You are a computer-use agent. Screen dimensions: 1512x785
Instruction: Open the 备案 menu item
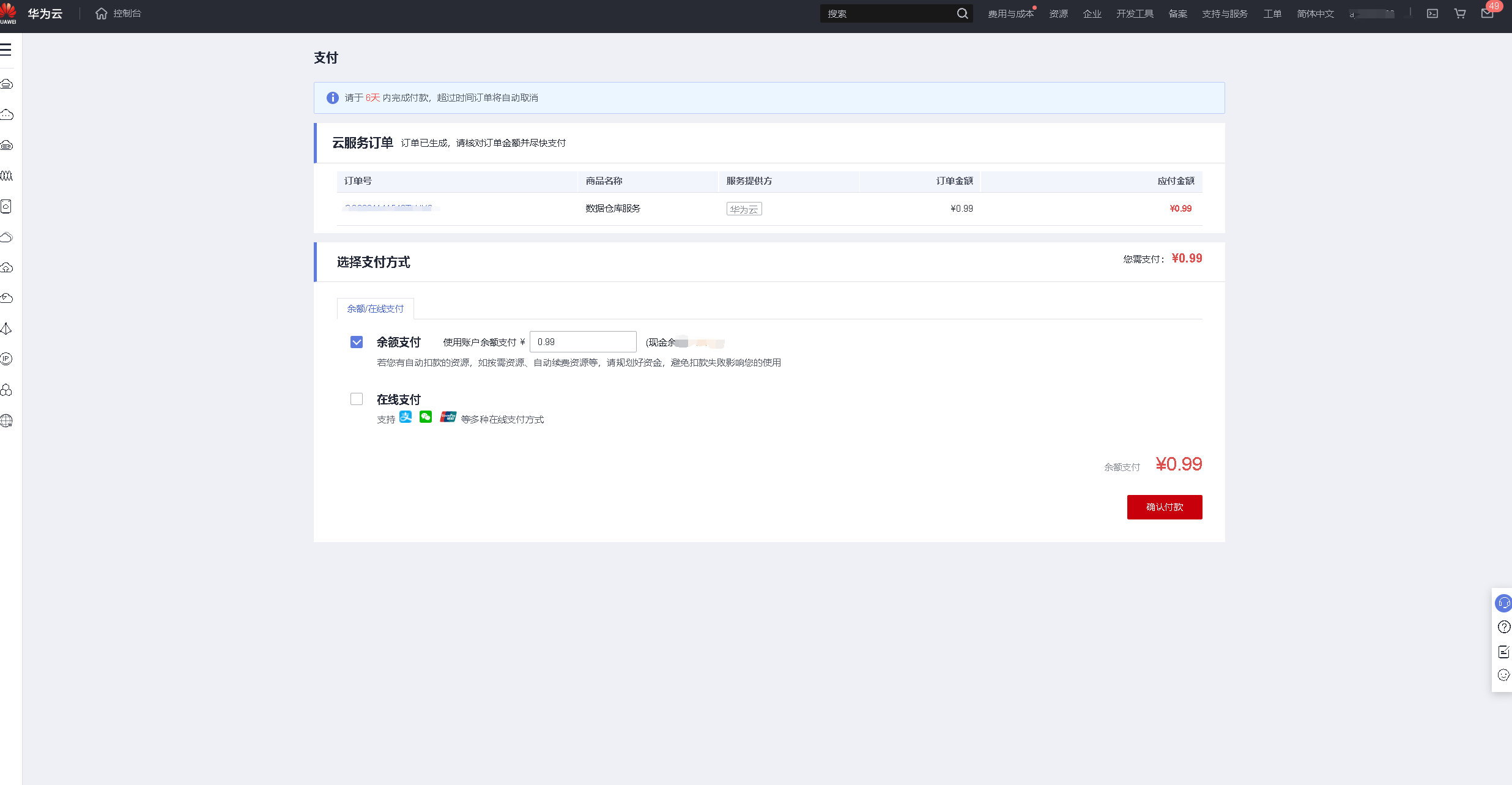tap(1177, 13)
